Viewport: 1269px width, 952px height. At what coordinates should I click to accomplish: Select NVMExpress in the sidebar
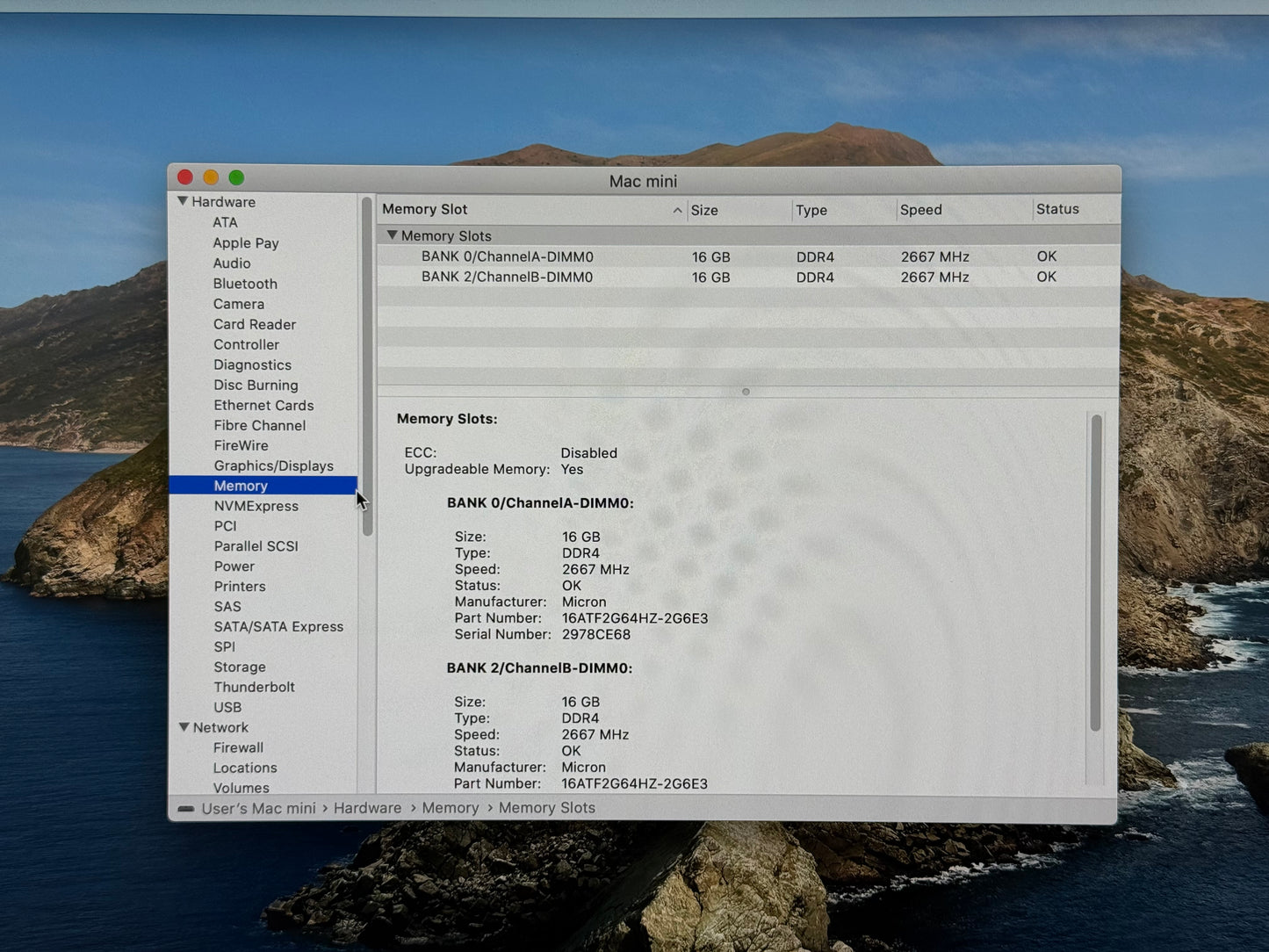256,506
